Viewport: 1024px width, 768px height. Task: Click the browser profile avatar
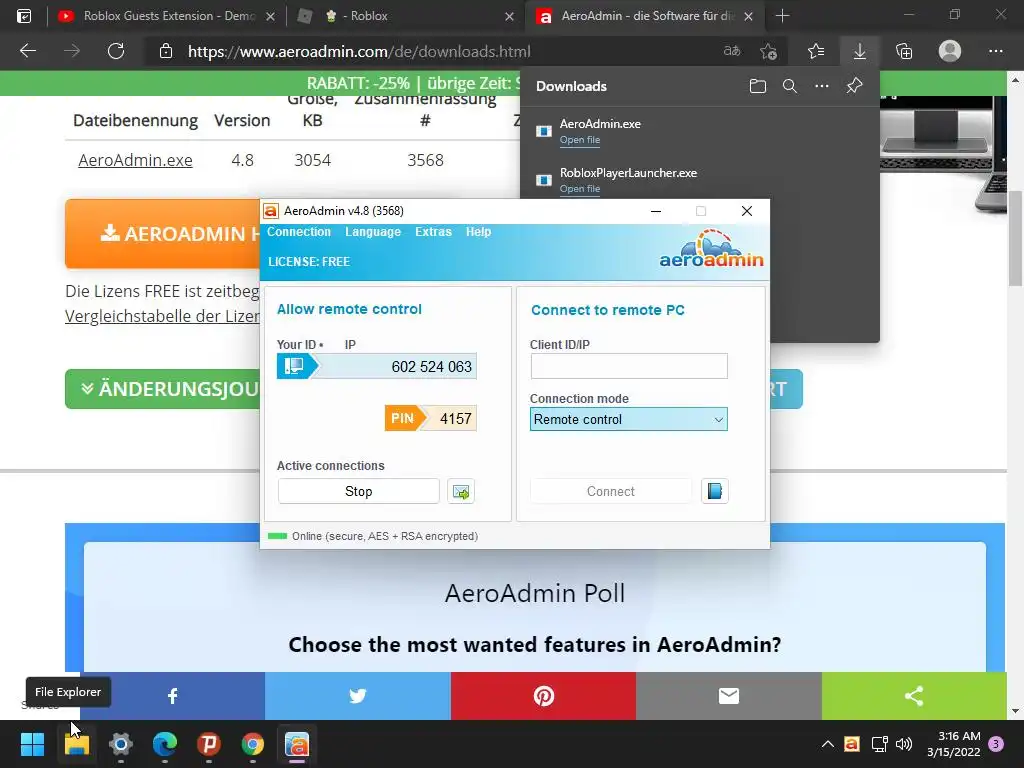tap(950, 51)
